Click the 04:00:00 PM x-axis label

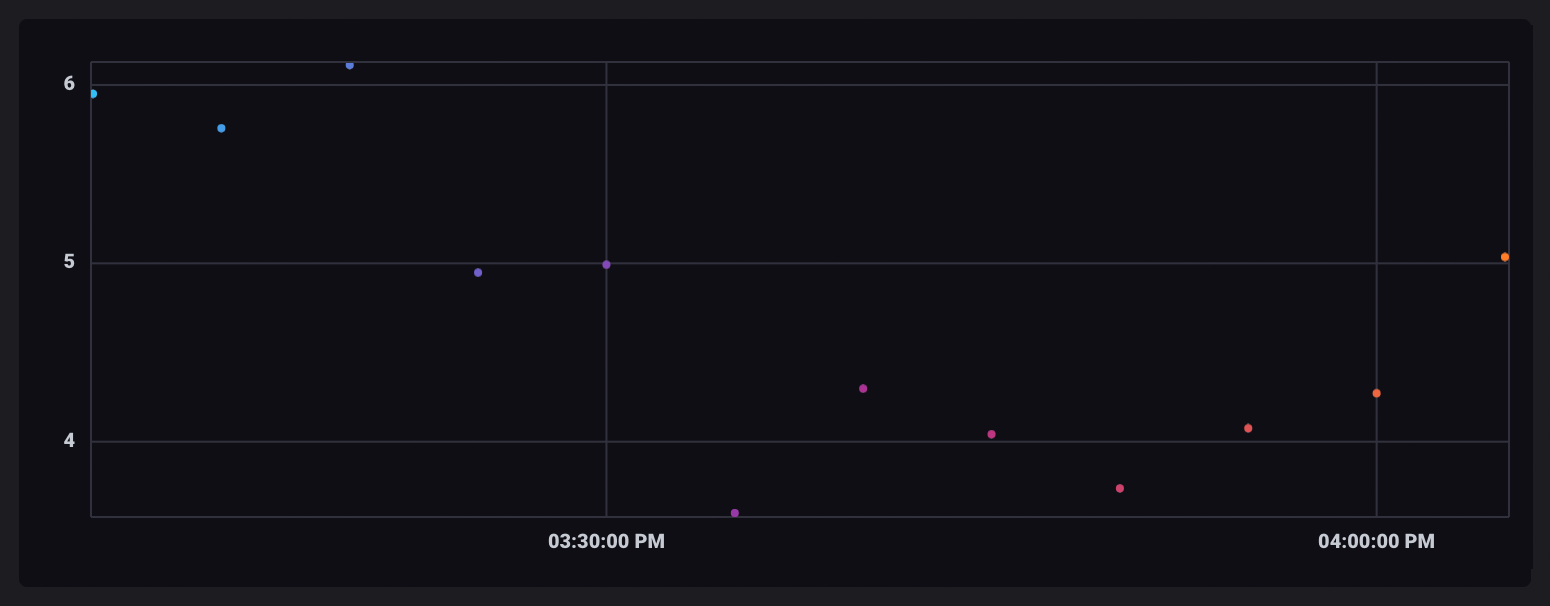click(1376, 542)
